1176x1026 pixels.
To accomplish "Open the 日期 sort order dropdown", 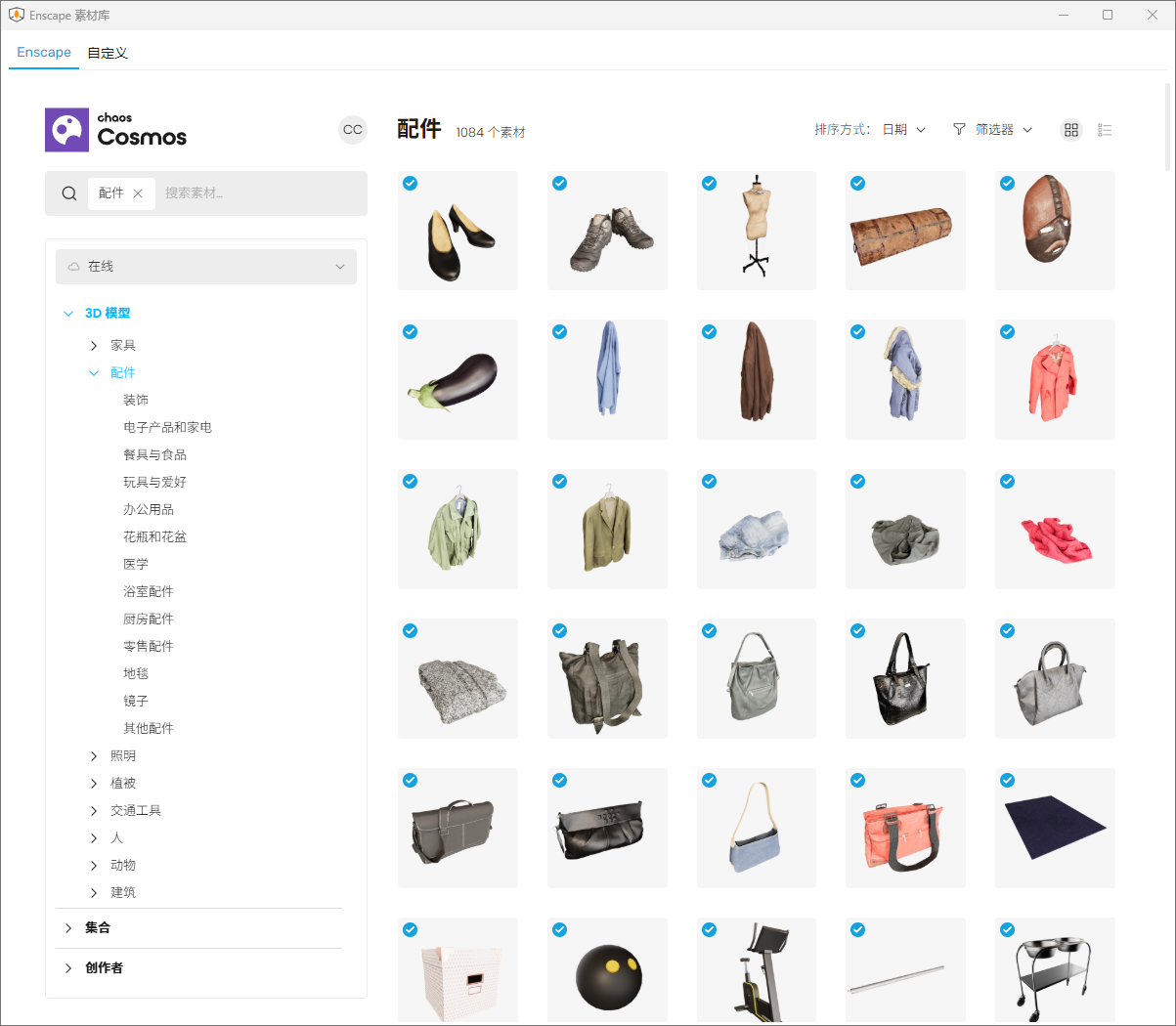I will tap(903, 130).
